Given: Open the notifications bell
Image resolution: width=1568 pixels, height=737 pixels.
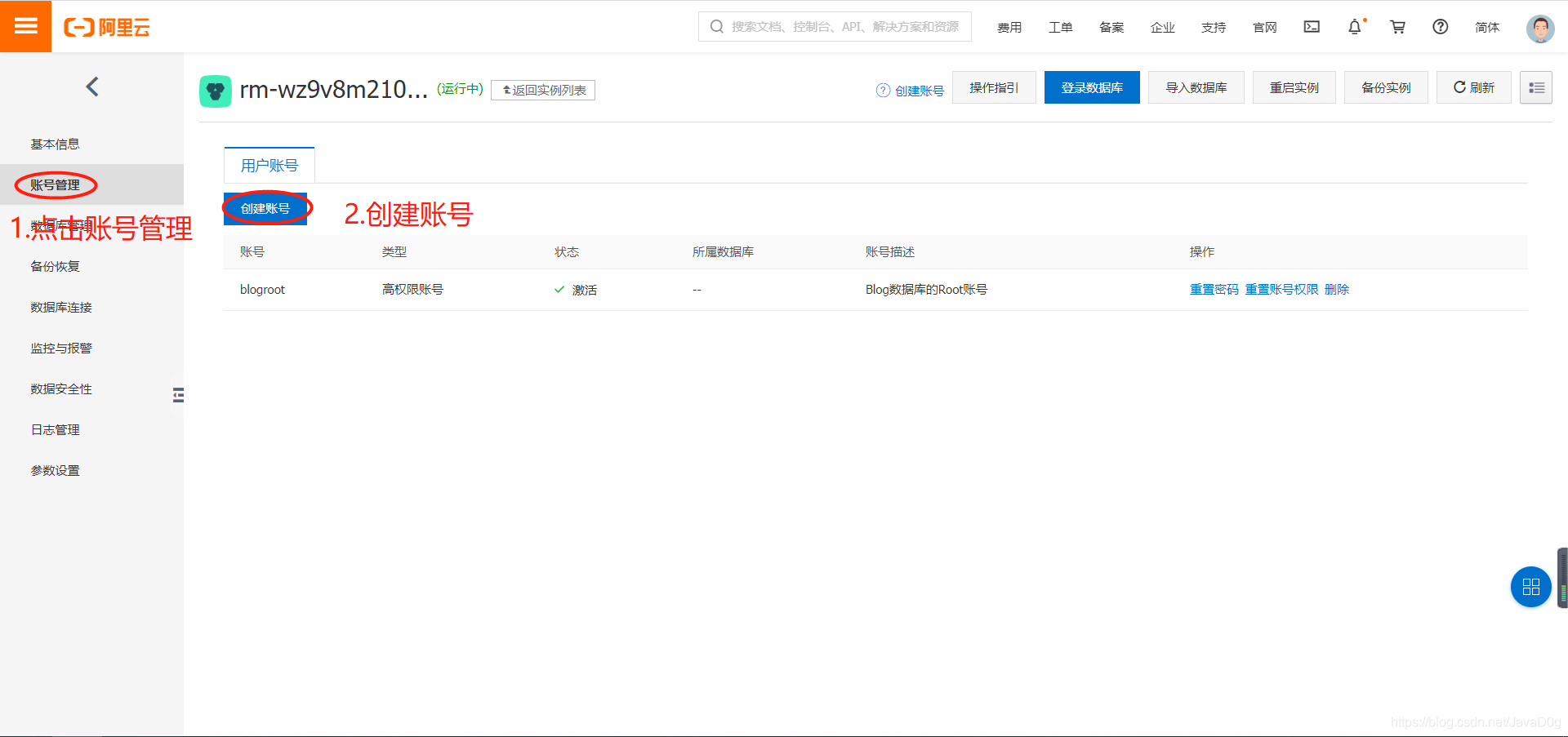Looking at the screenshot, I should click(x=1355, y=27).
